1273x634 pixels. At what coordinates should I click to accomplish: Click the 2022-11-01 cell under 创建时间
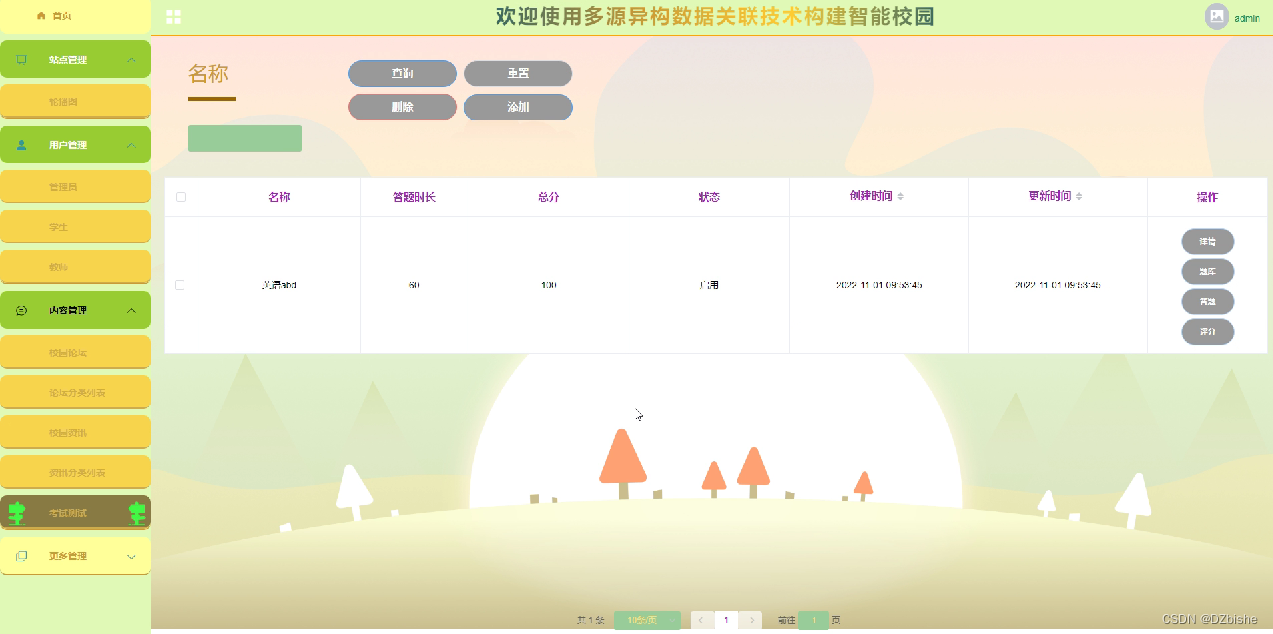point(879,285)
